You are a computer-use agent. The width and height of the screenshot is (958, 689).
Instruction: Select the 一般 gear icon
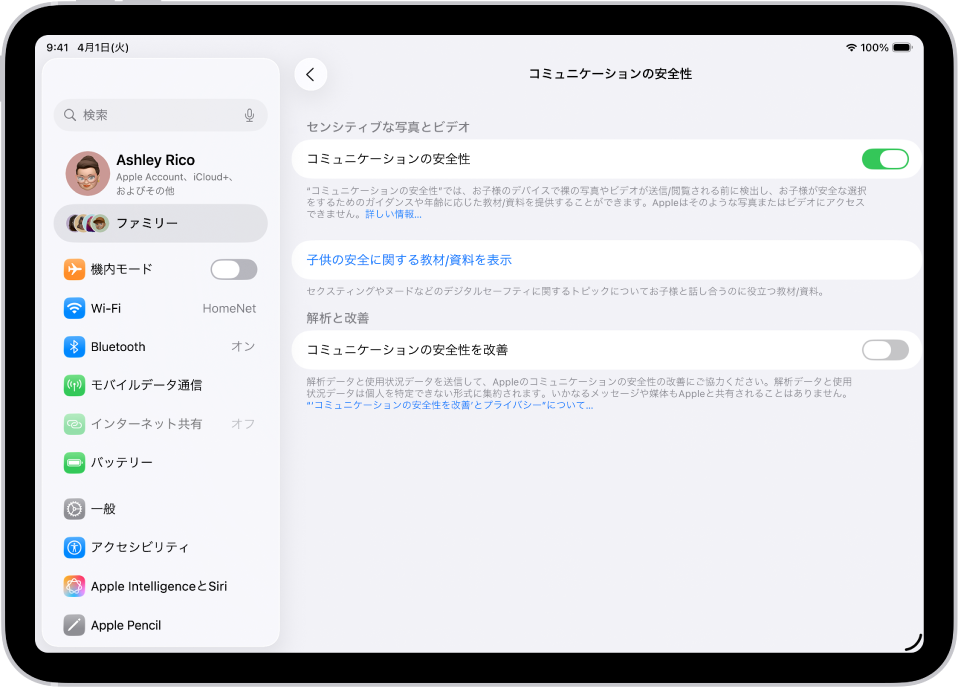coord(73,509)
